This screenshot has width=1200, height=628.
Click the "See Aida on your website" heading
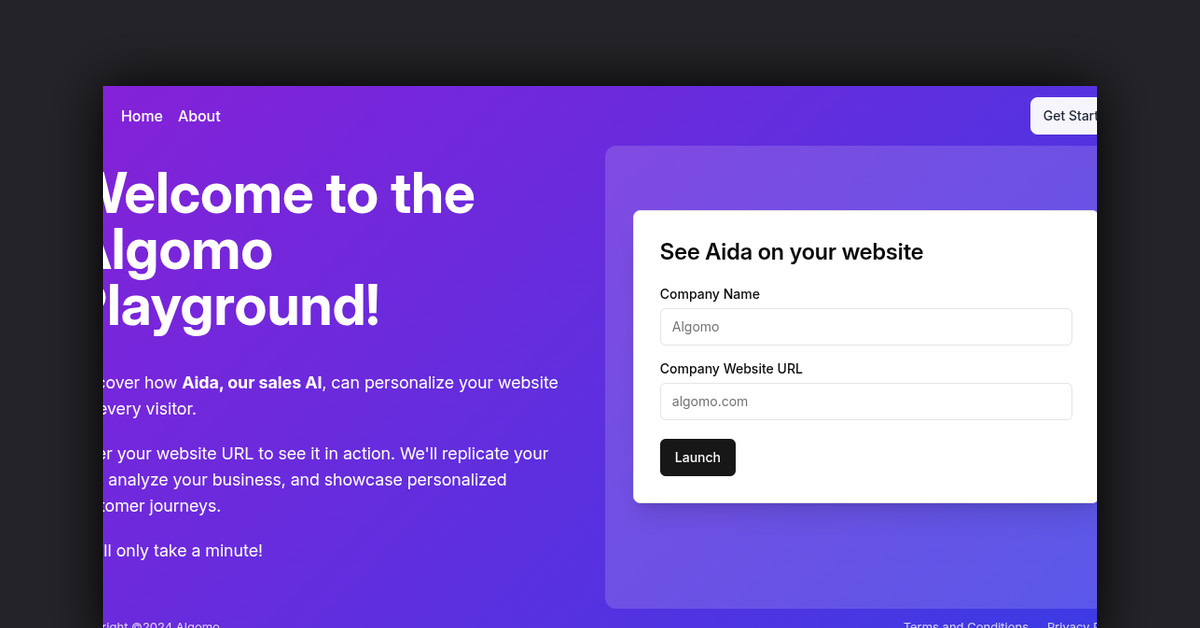coord(791,252)
